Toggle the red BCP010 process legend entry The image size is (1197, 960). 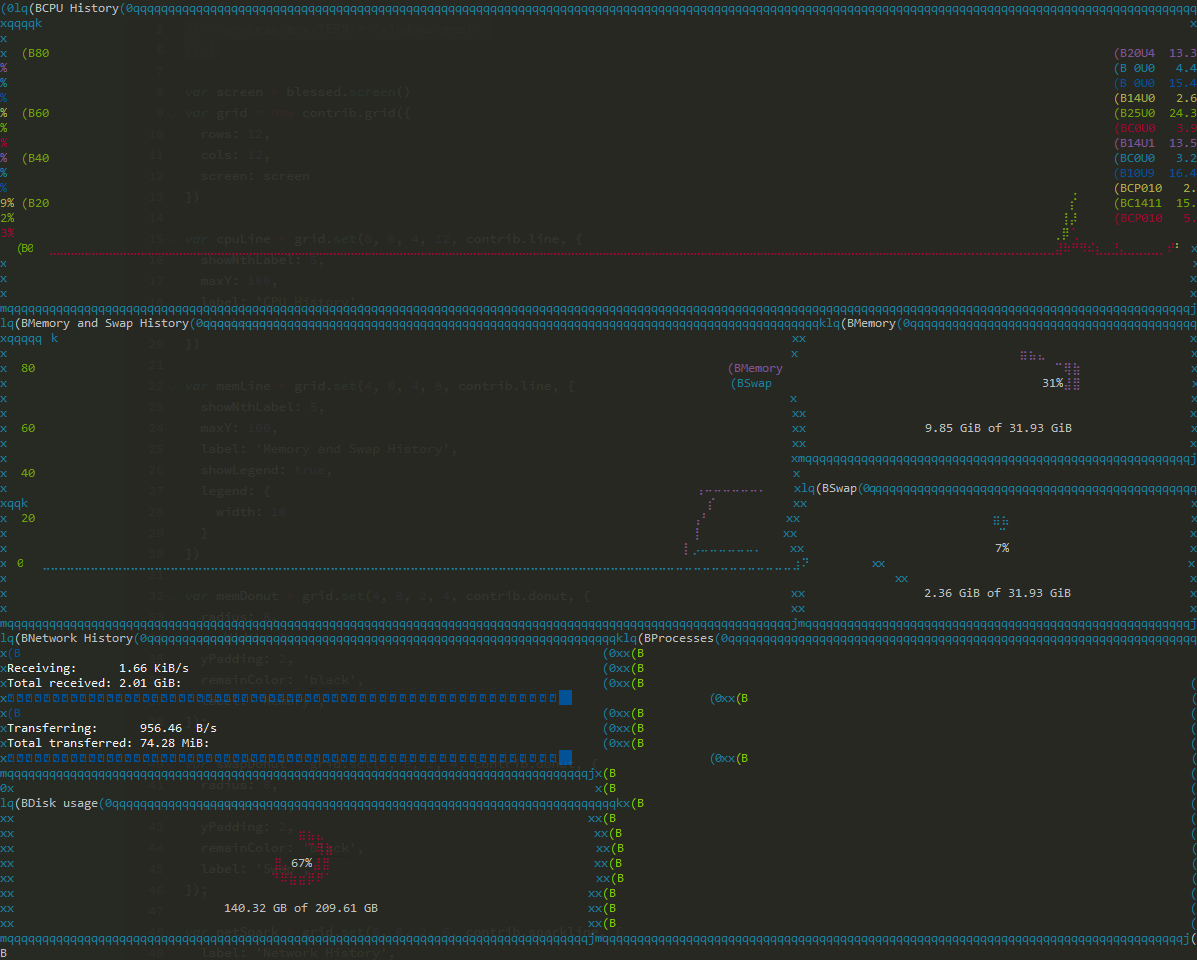coord(1145,217)
